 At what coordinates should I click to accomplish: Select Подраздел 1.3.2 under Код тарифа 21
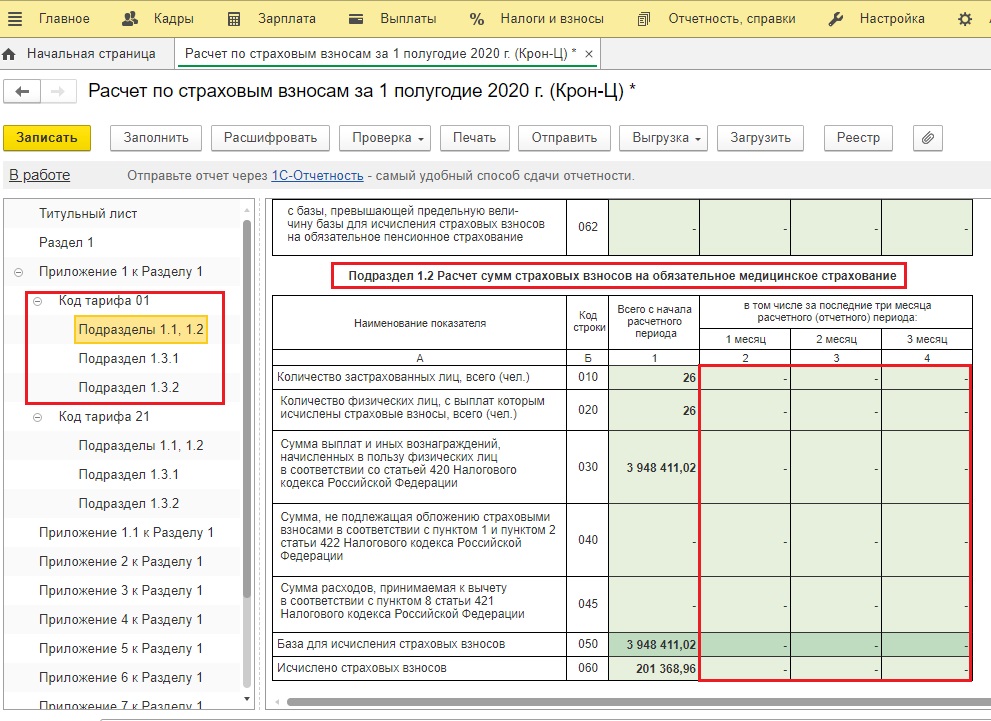coord(129,504)
